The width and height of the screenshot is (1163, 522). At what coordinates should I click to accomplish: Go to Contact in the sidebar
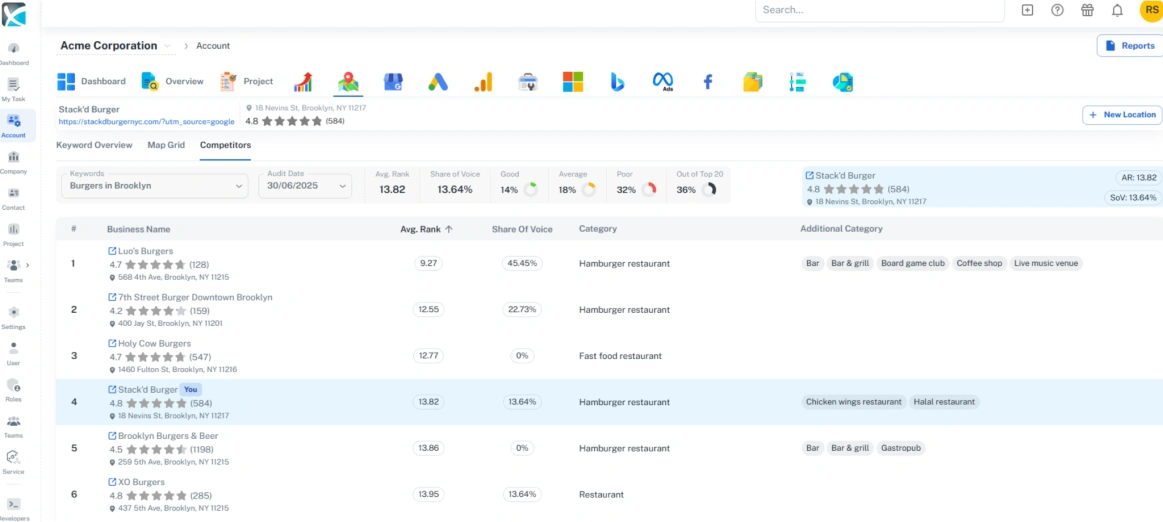pos(13,199)
